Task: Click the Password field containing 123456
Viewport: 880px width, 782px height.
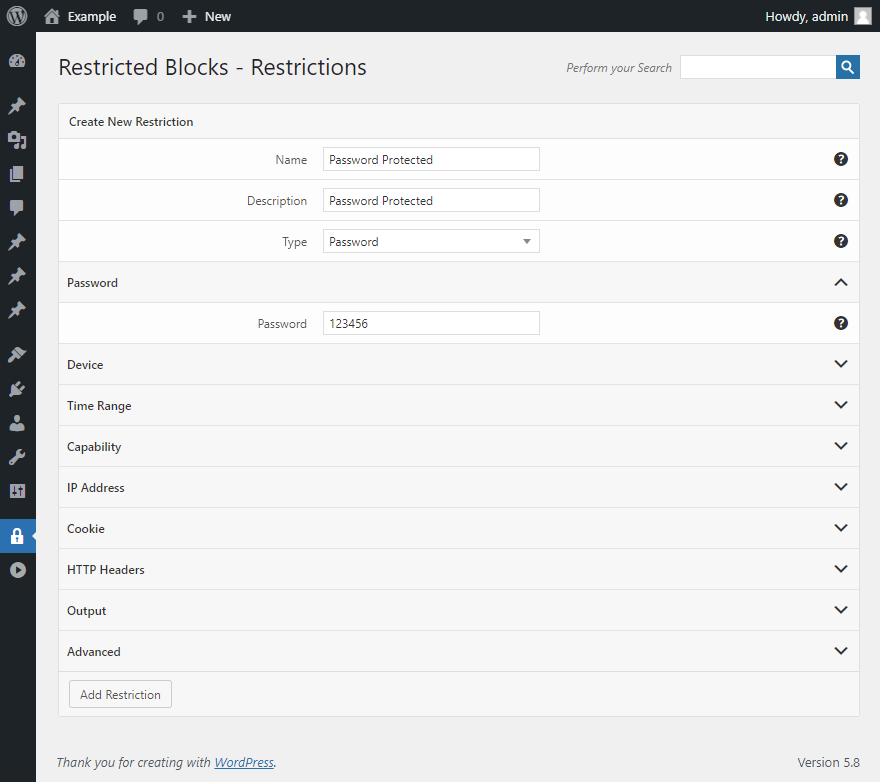Action: coord(431,323)
